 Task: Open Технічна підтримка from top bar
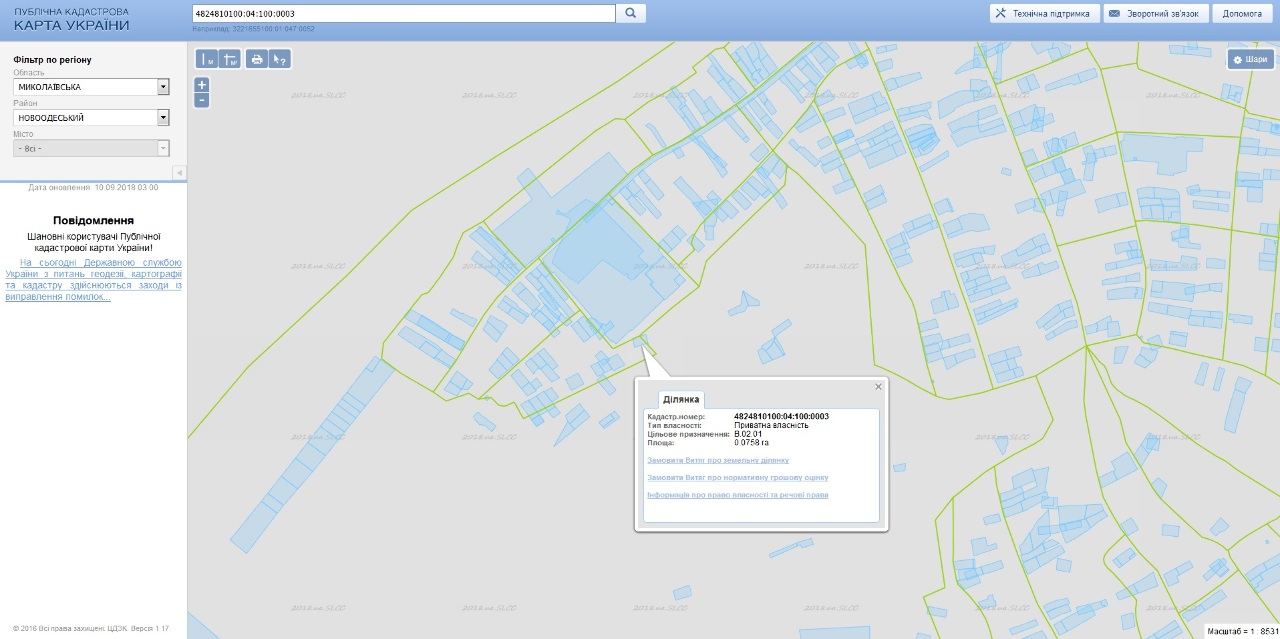1044,14
